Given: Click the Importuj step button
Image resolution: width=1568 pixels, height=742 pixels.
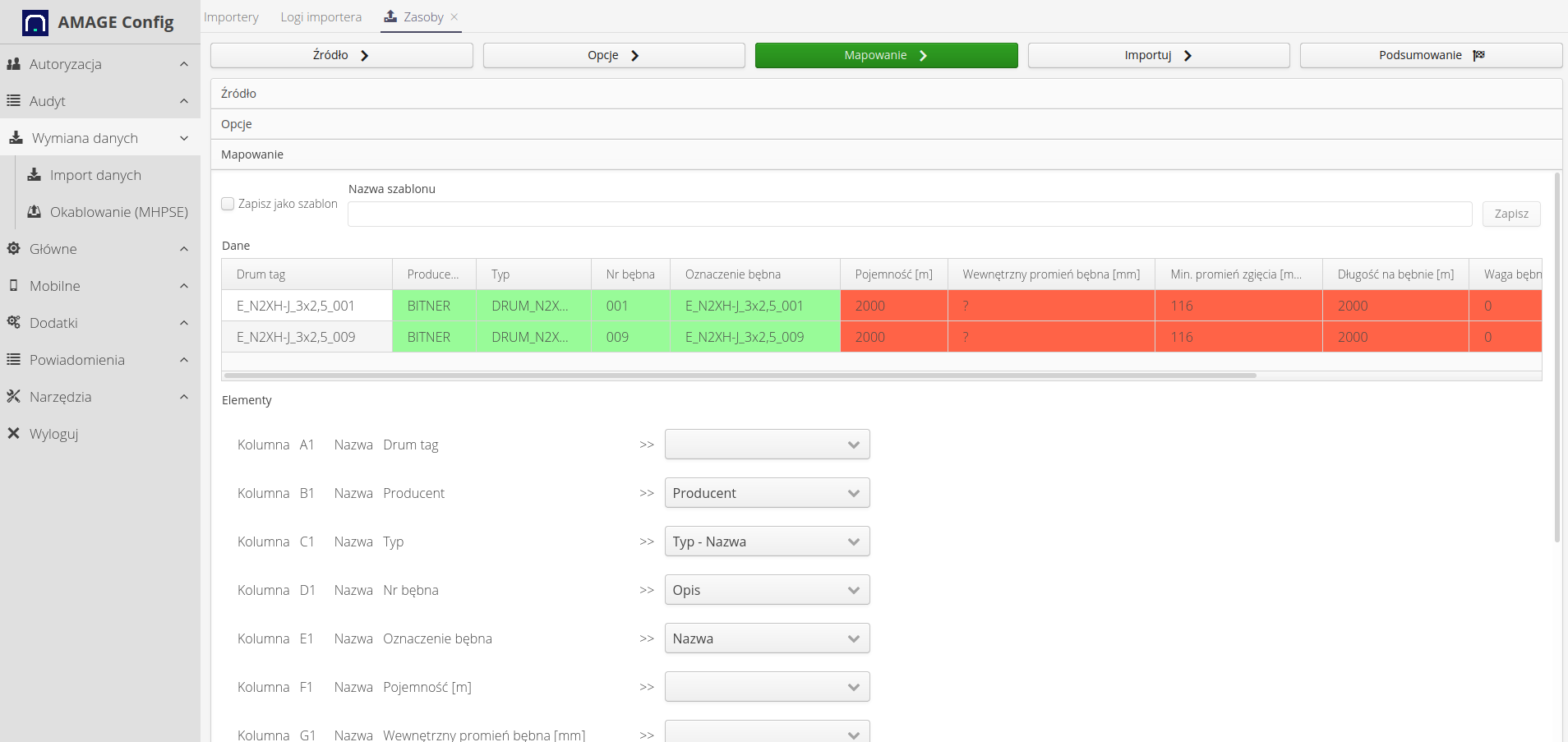Looking at the screenshot, I should point(1158,55).
